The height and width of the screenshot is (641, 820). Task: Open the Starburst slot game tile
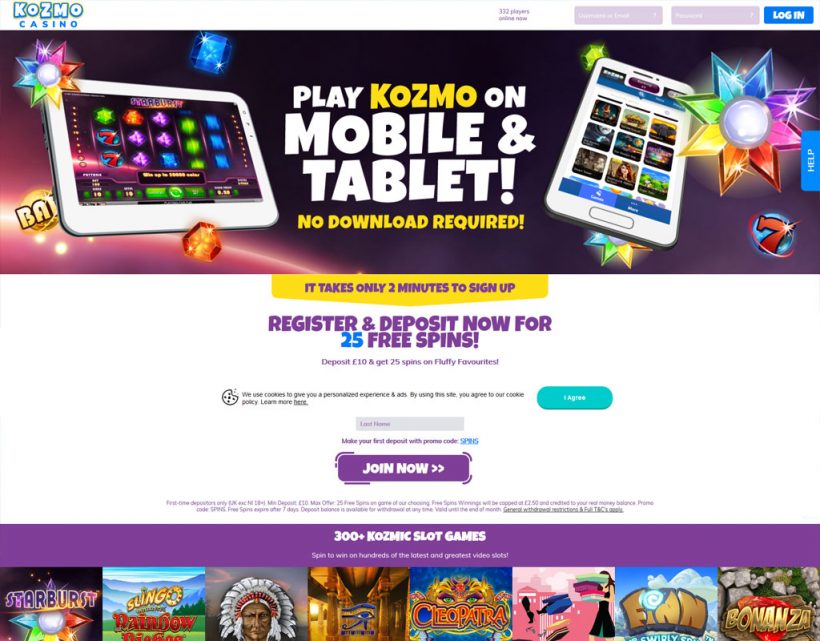(51, 604)
